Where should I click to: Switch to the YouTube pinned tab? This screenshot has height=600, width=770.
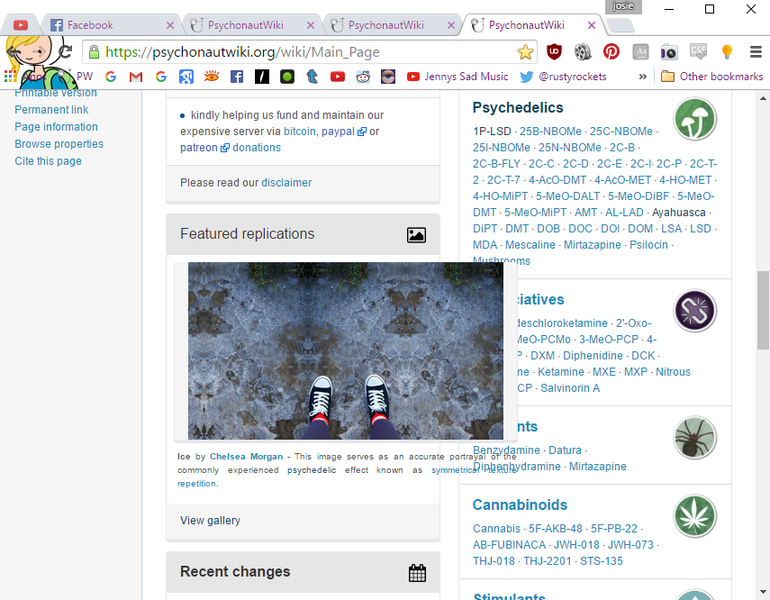21,25
